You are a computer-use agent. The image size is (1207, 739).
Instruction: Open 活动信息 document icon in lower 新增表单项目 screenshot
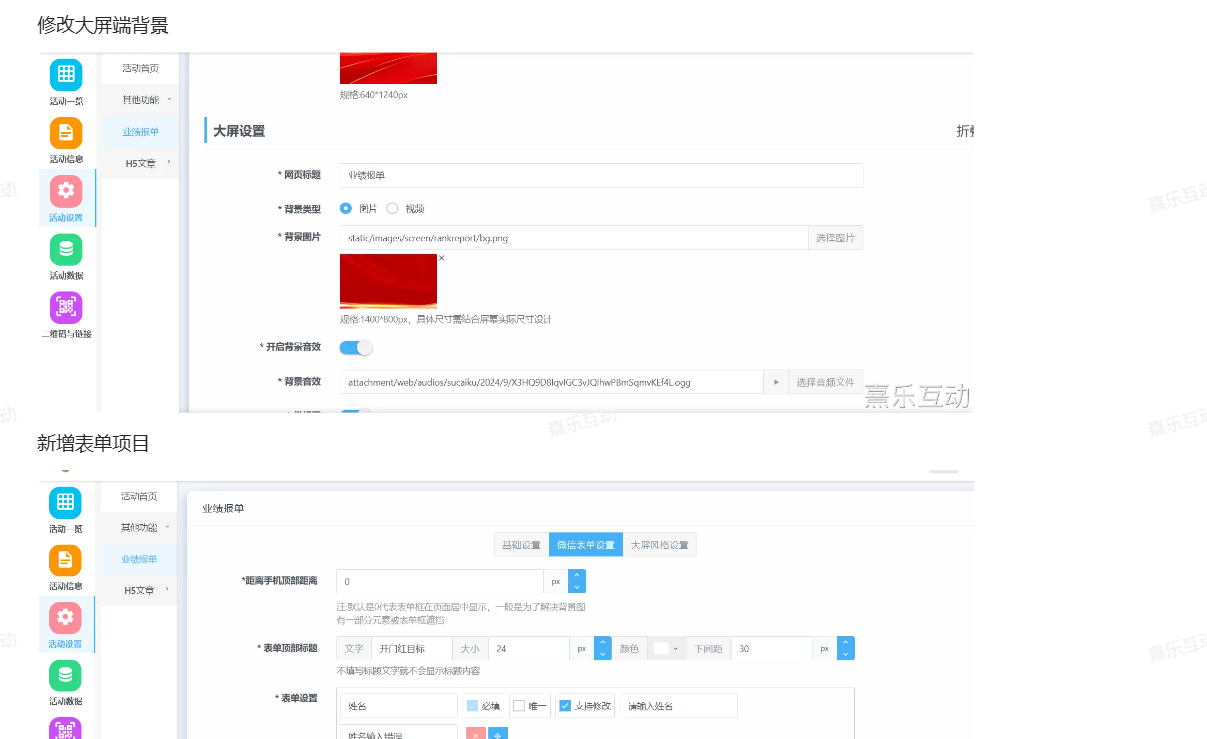click(65, 560)
